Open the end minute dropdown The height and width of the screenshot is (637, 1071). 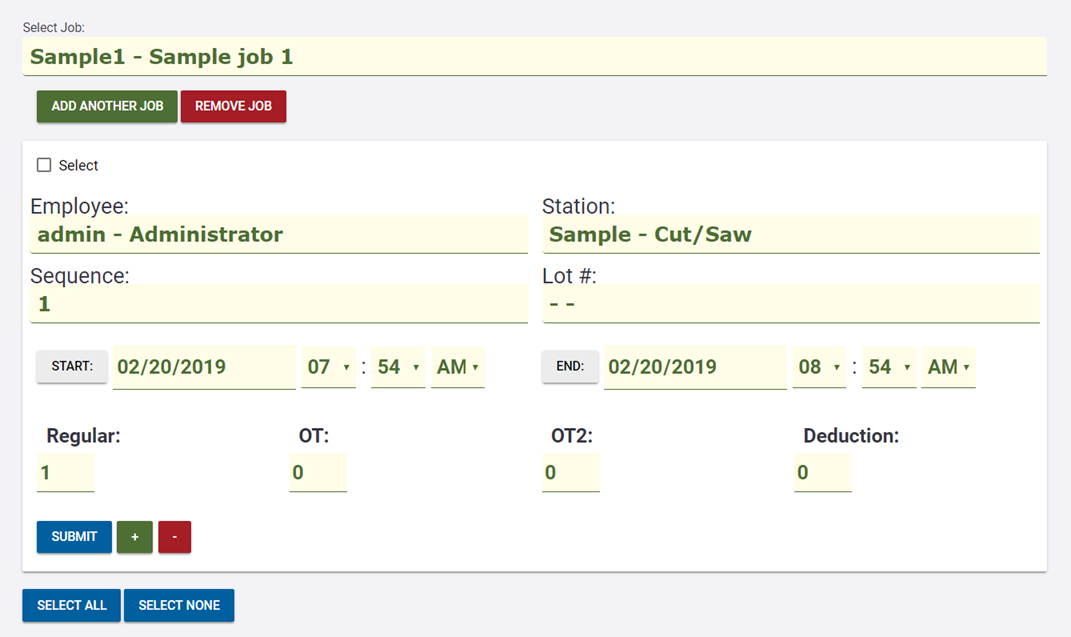click(x=889, y=367)
